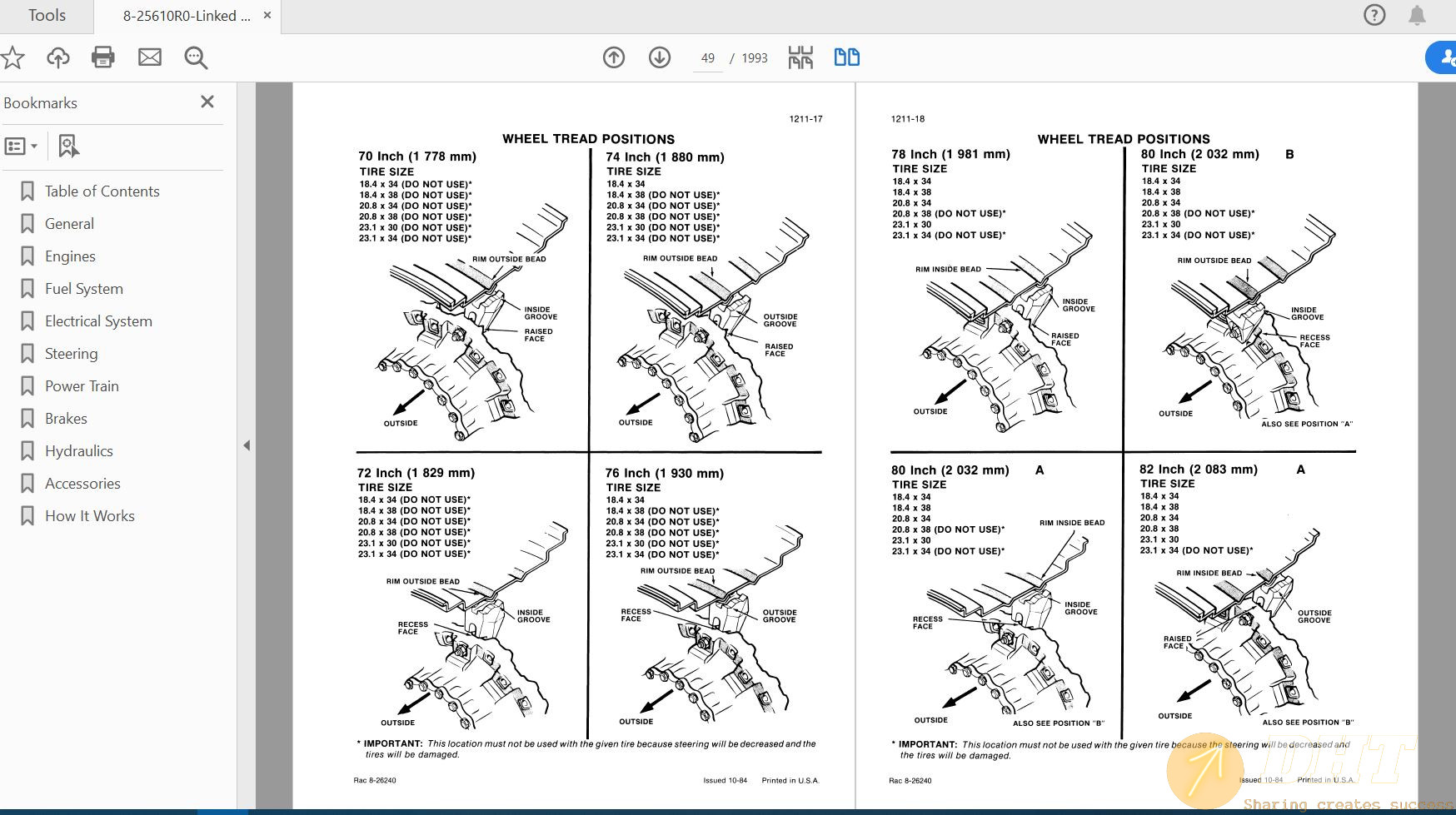Click the add new bookmark icon
Viewport: 1456px width, 815px height.
[68, 147]
